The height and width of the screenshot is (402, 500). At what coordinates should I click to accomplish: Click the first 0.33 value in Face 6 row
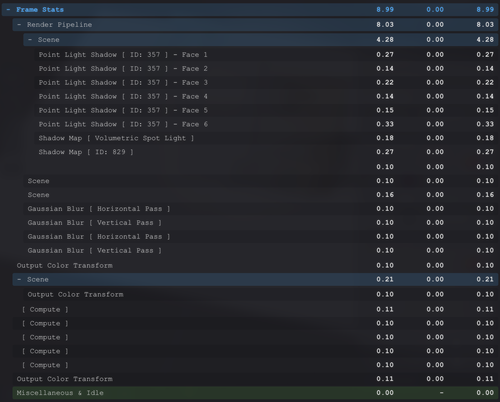tap(385, 124)
